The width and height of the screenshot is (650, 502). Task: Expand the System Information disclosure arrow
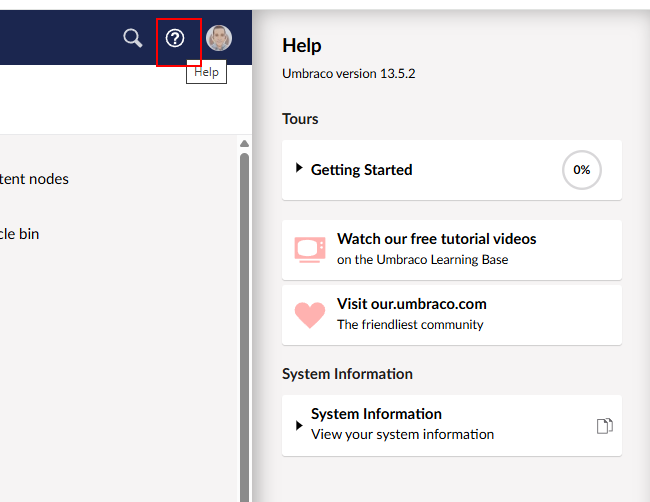[299, 425]
